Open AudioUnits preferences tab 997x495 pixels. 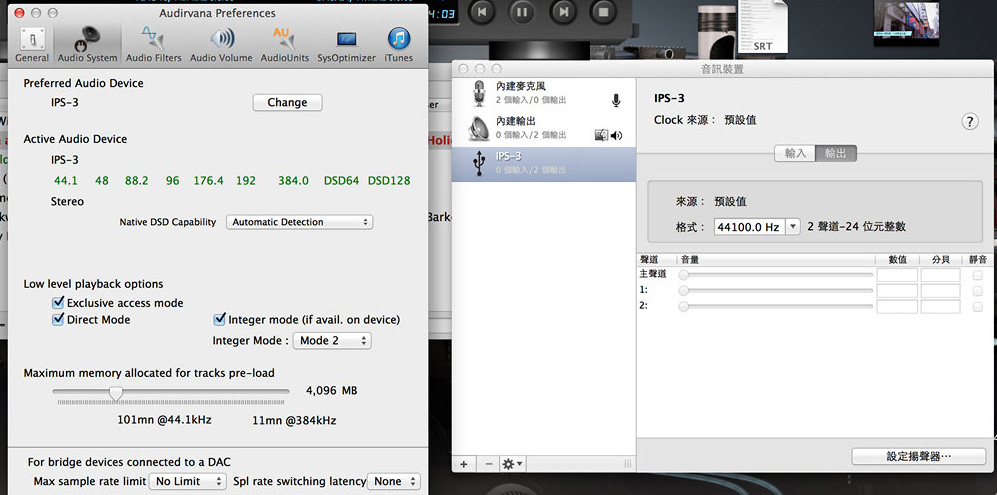[x=284, y=45]
